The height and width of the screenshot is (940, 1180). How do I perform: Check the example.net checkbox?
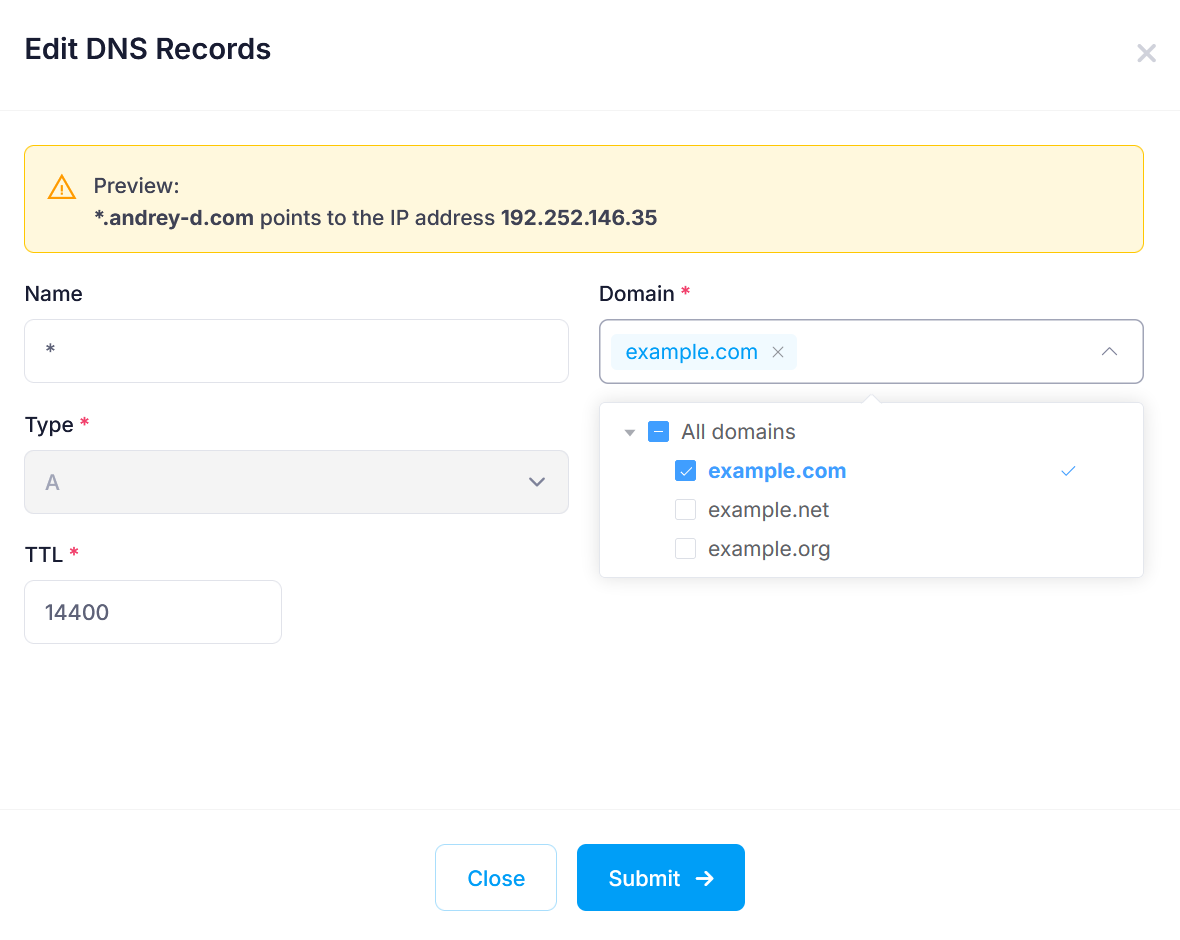[685, 509]
